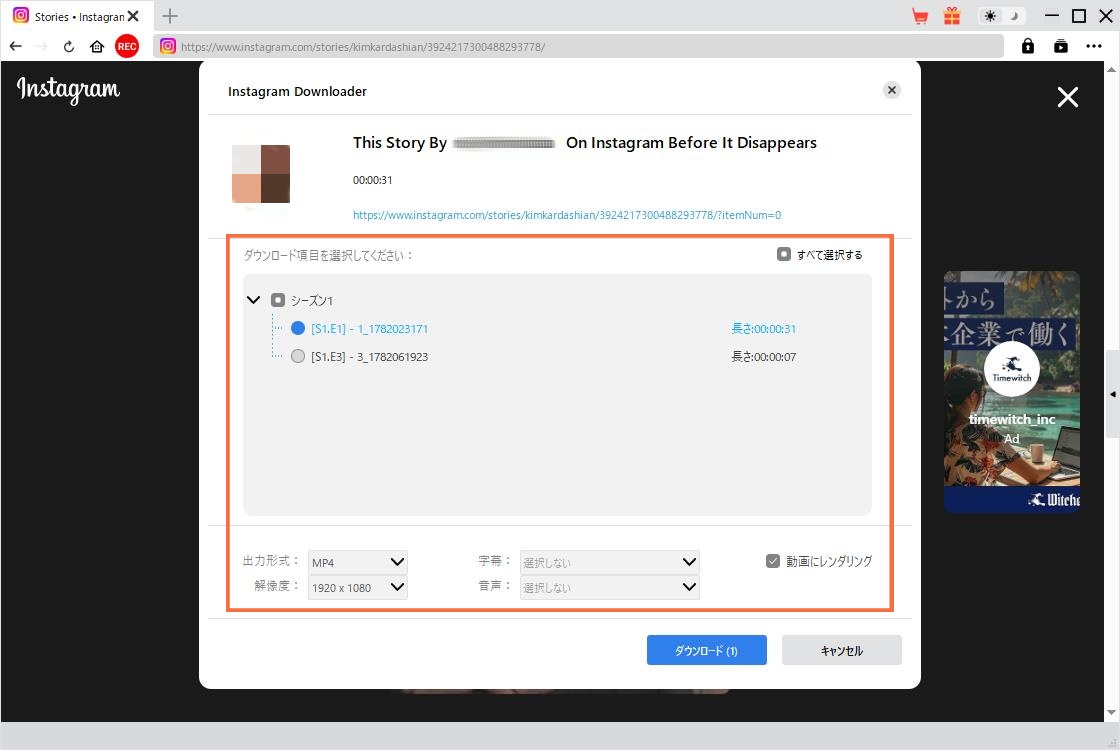
Task: Go back with the browser back arrow
Action: (16, 46)
